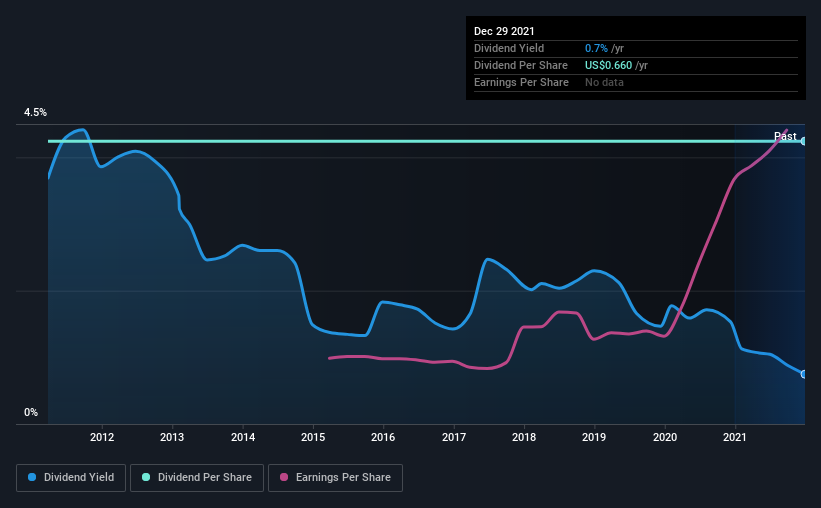Screen dimensions: 821x508
Task: Toggle the Dividend Per Share legend button
Action: tap(197, 478)
